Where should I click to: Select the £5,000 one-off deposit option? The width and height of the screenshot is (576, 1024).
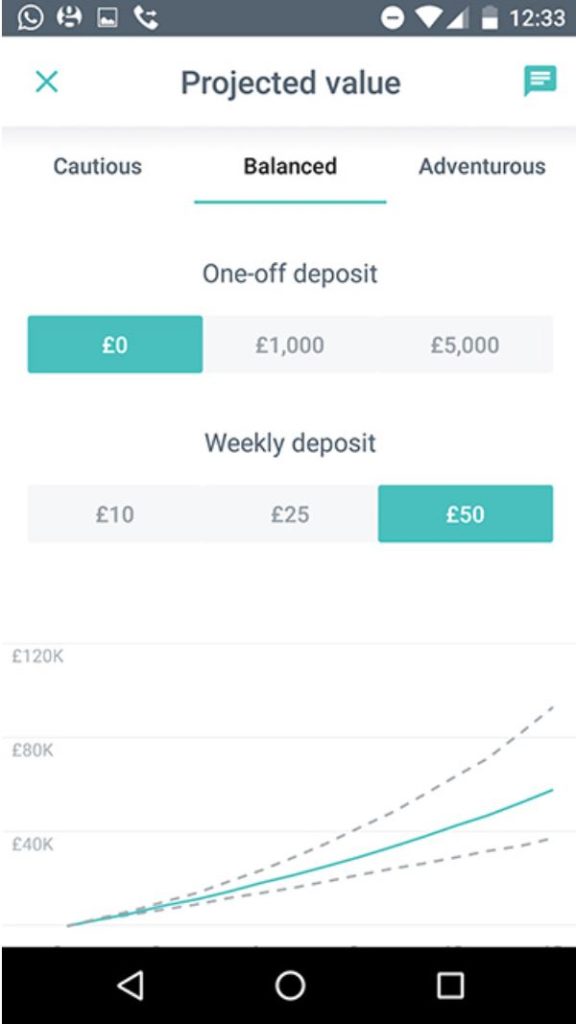point(465,344)
